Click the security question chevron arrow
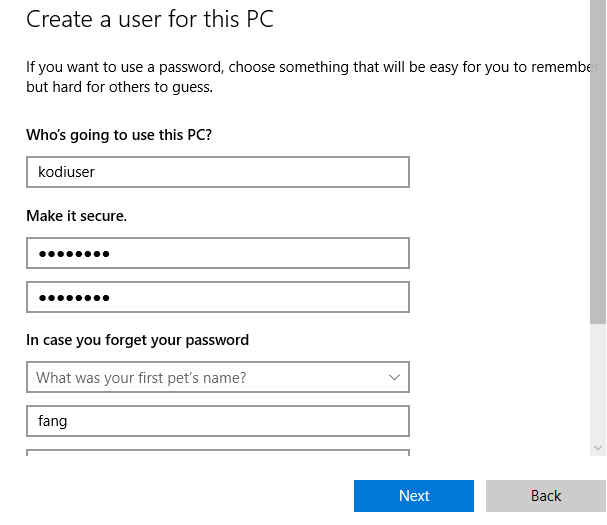 pos(394,378)
